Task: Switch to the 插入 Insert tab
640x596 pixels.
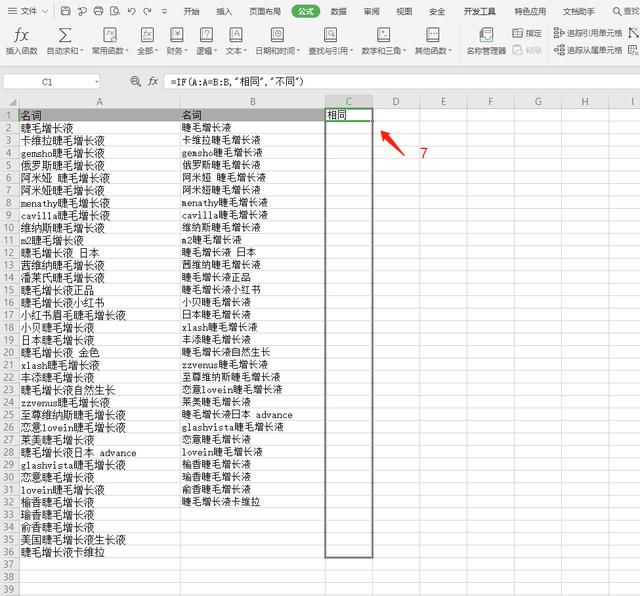Action: (224, 11)
